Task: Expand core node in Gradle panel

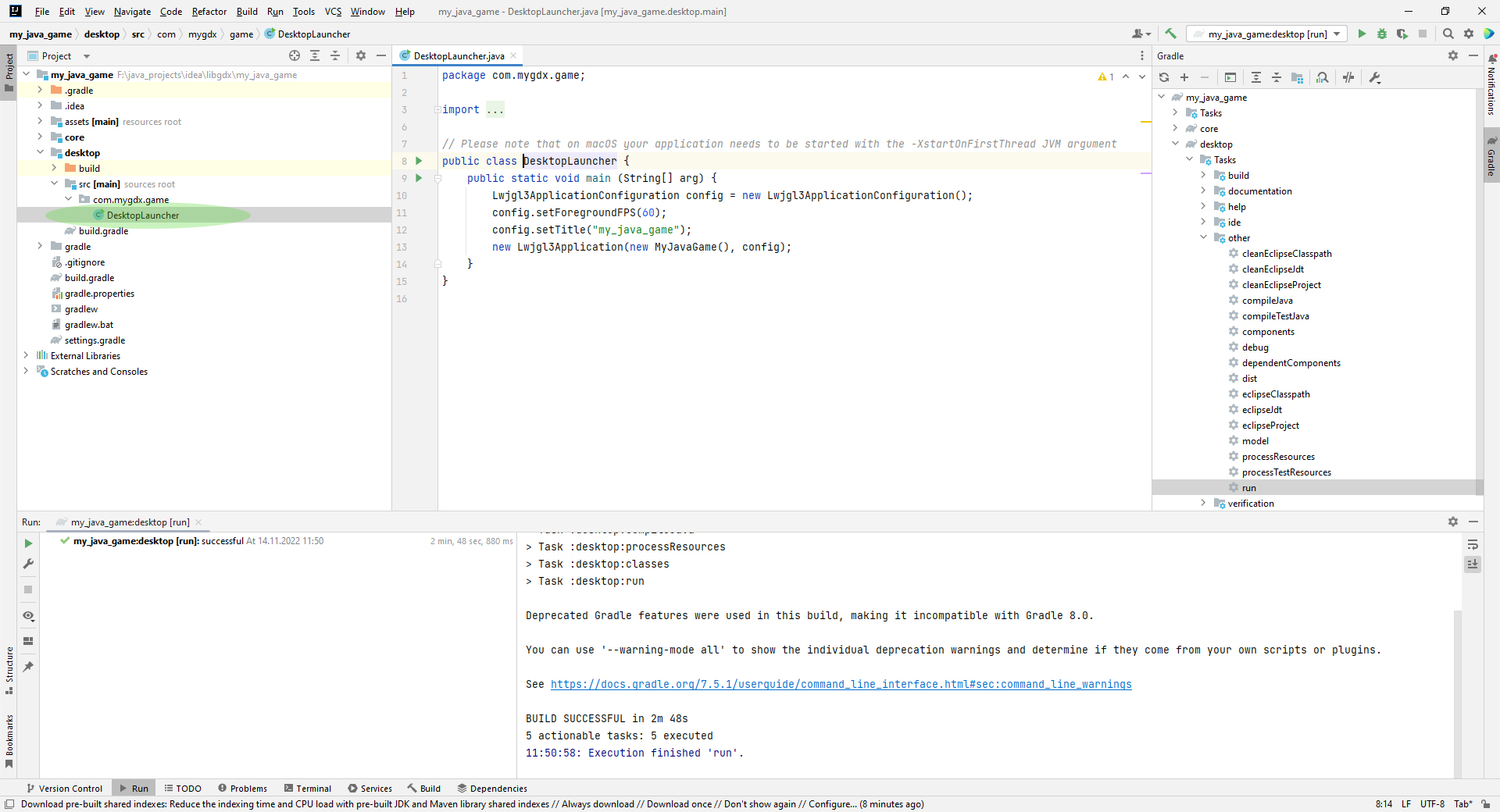Action: point(1175,128)
